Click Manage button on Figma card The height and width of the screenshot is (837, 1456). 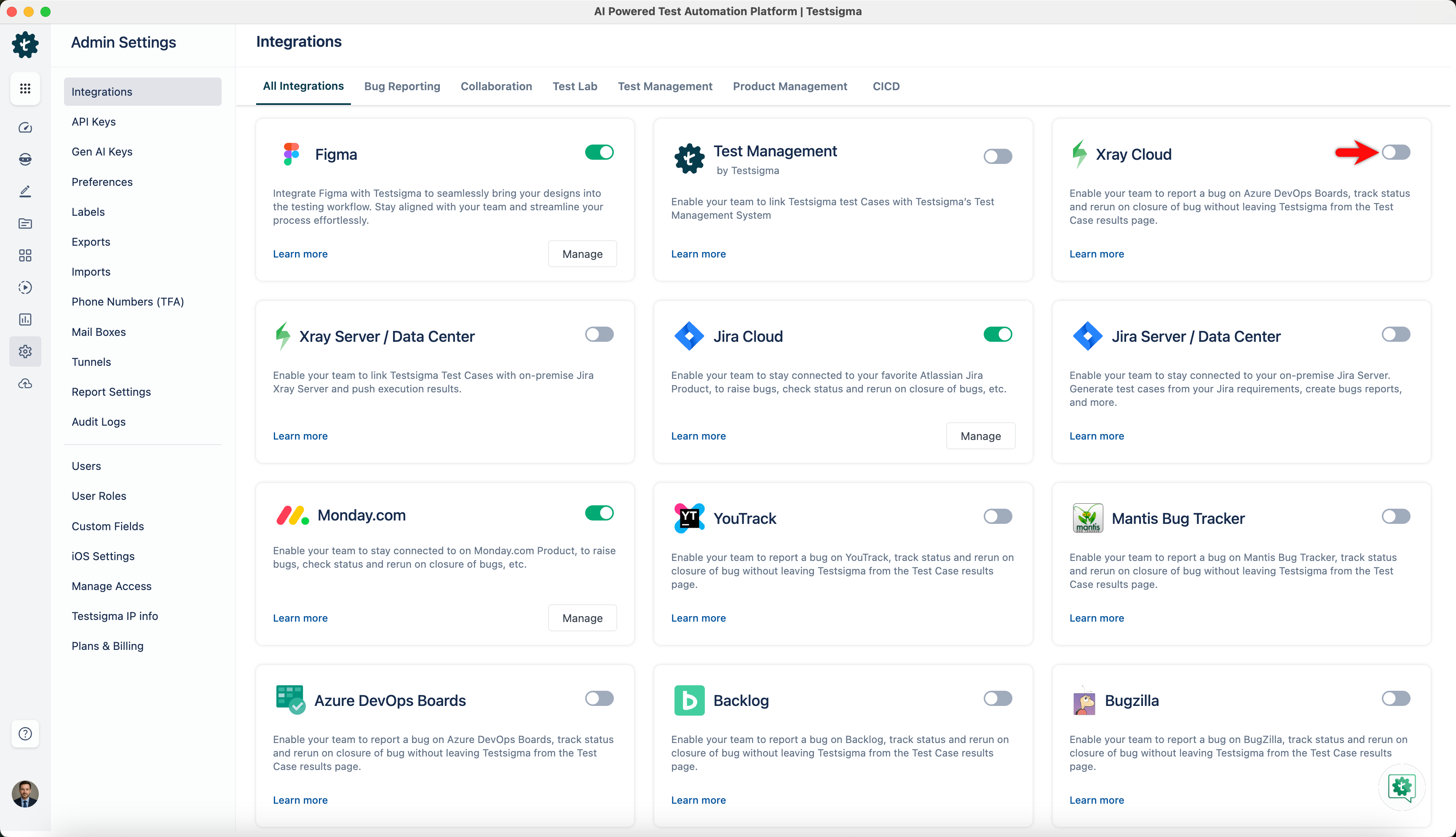tap(582, 254)
